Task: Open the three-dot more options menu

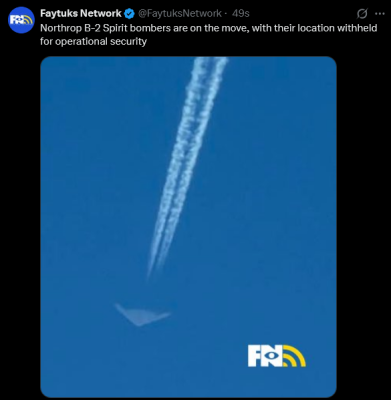Action: click(x=380, y=14)
